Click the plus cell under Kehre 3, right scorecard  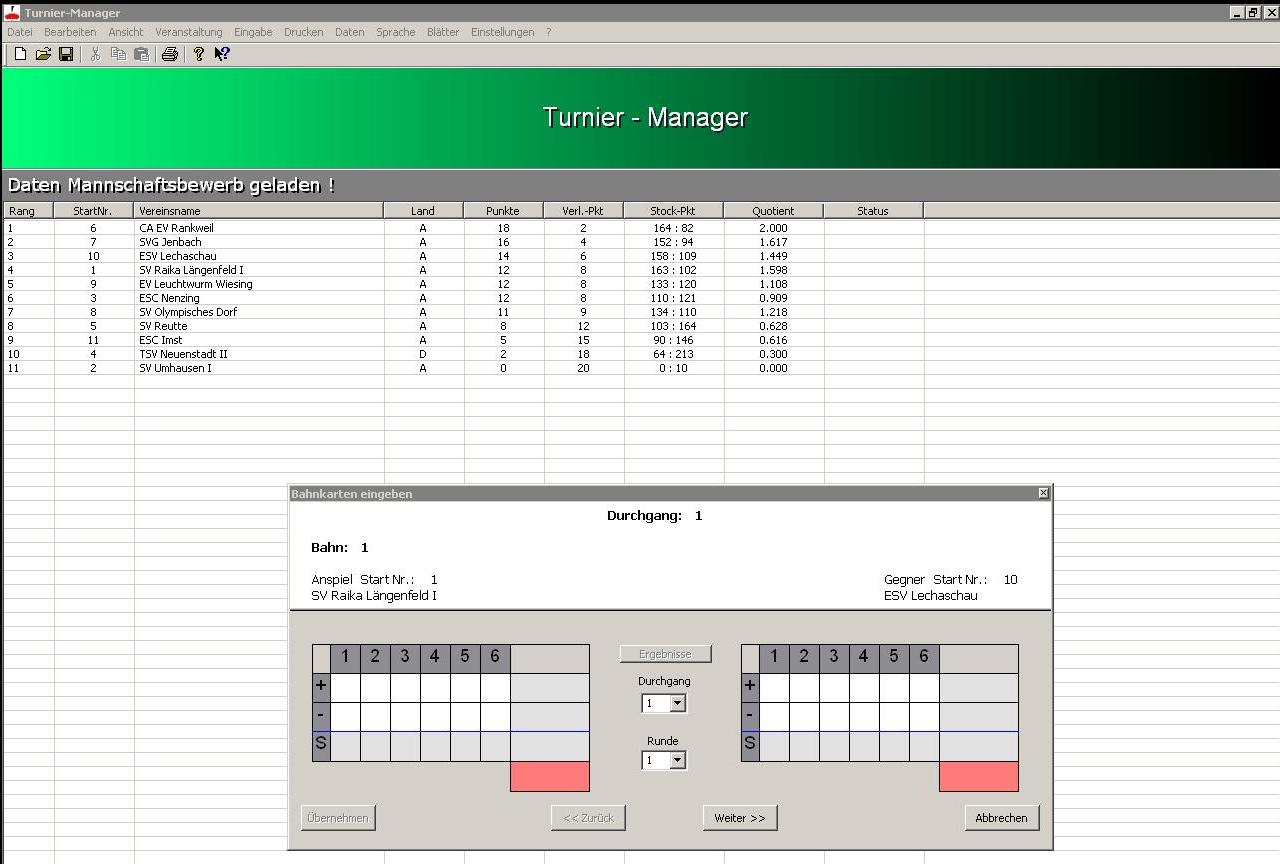click(834, 688)
